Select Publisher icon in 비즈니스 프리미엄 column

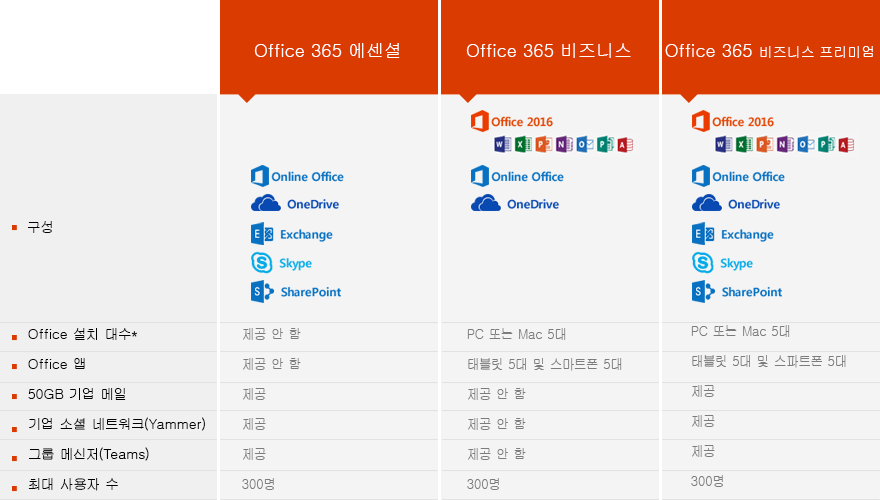pos(826,144)
